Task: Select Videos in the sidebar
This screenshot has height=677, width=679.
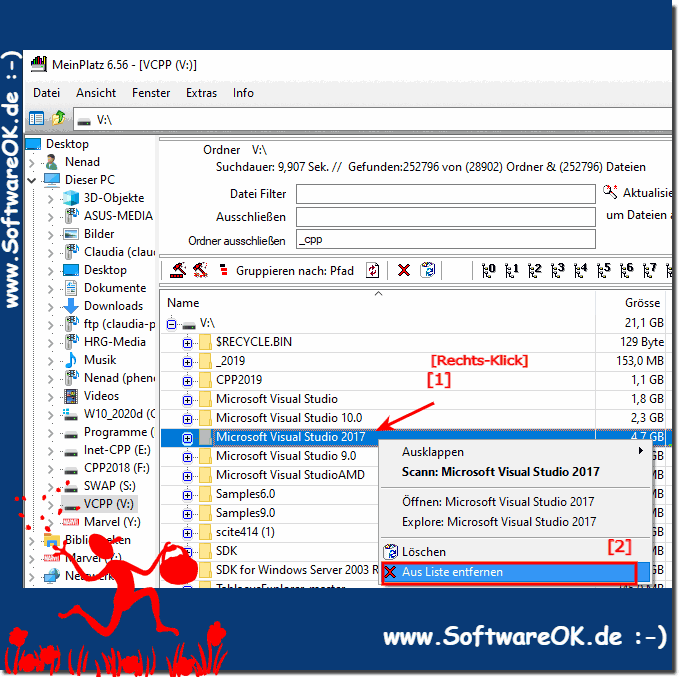Action: tap(101, 396)
